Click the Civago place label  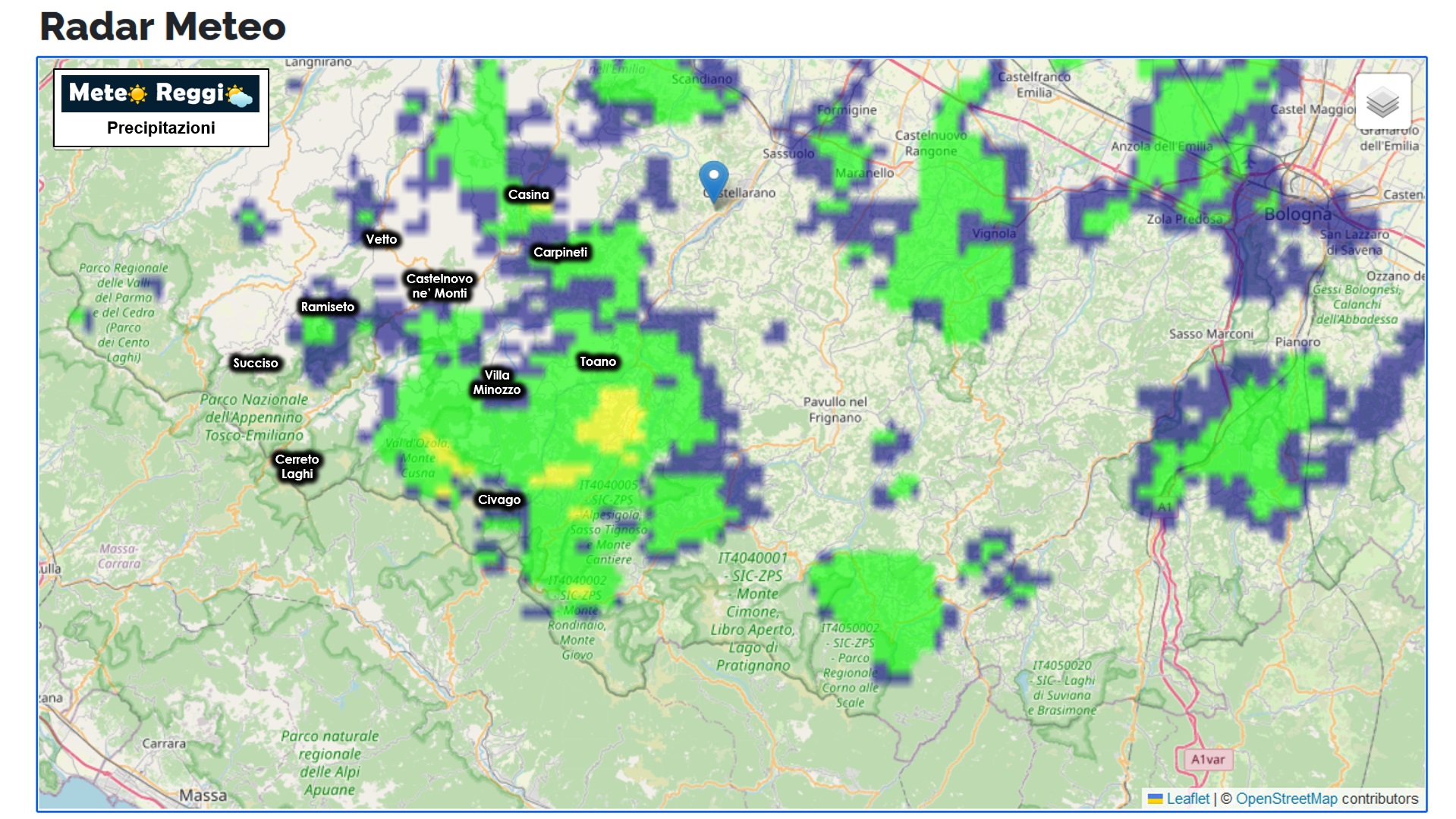(x=498, y=499)
